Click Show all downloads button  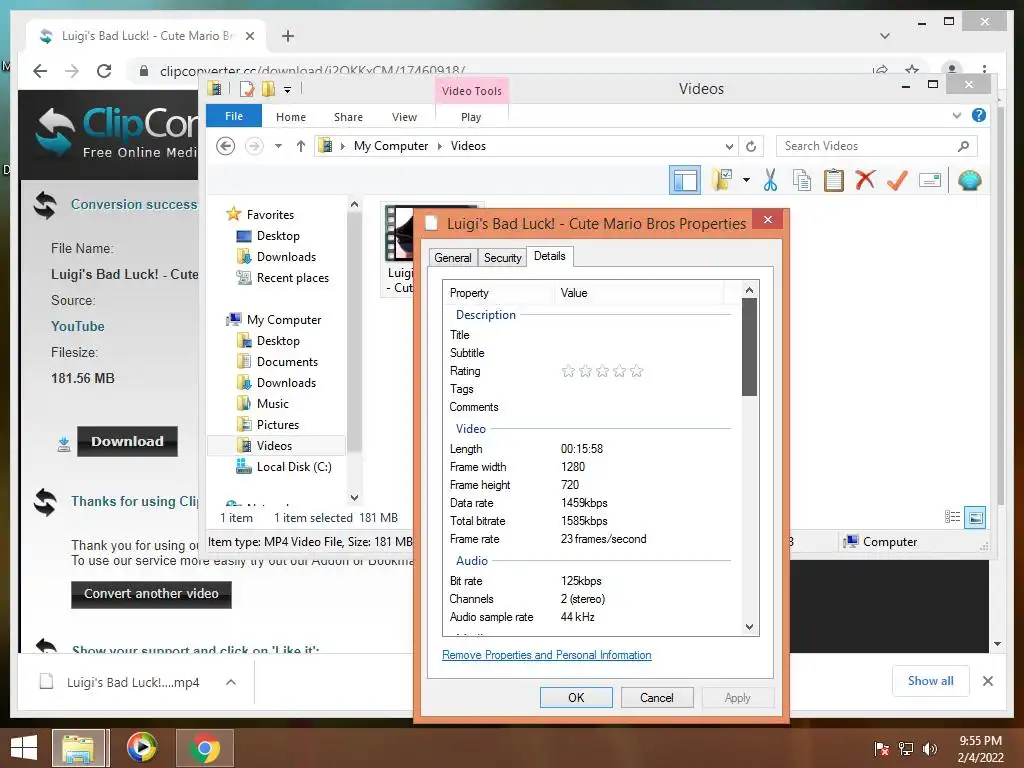pos(931,681)
